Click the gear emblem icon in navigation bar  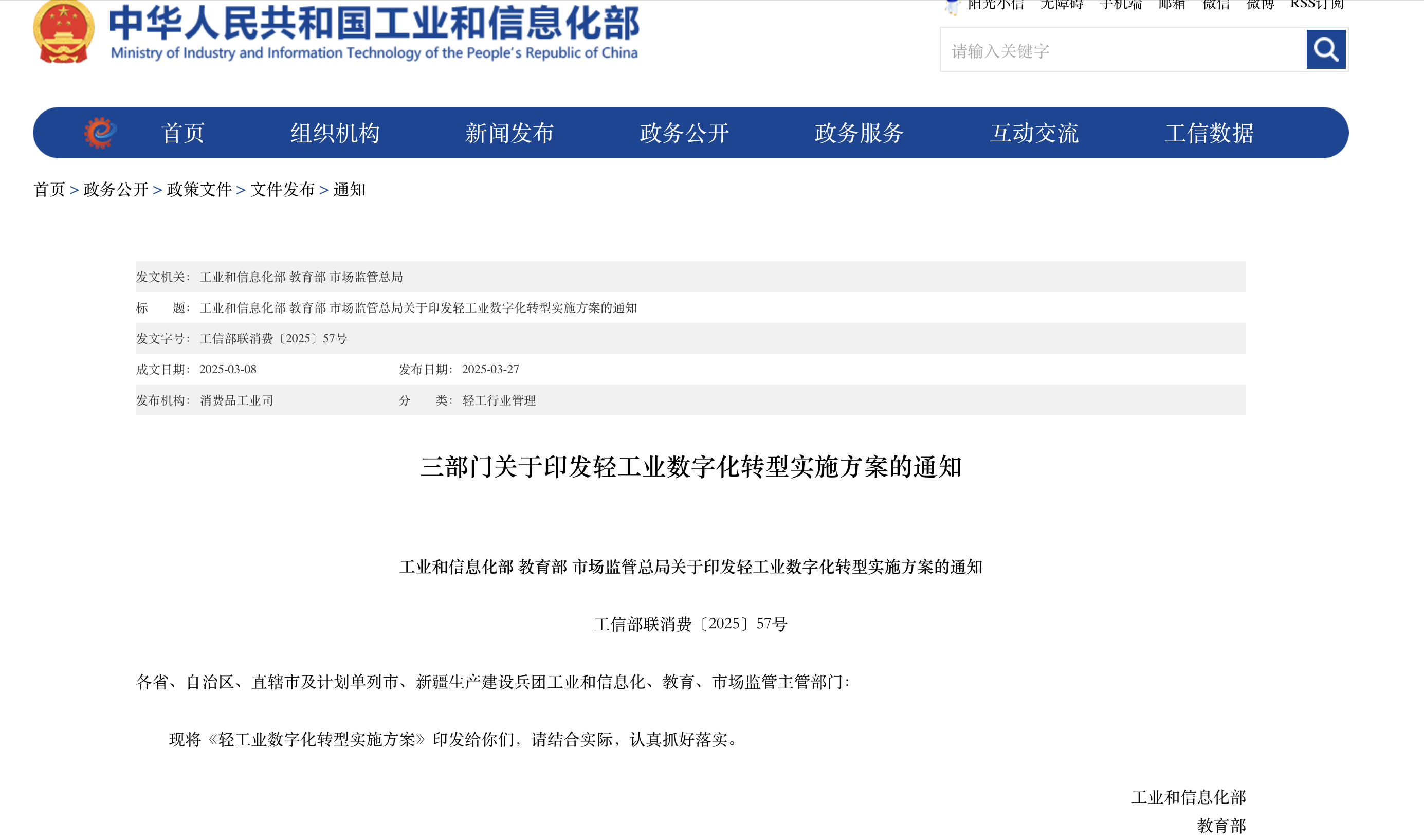point(100,133)
